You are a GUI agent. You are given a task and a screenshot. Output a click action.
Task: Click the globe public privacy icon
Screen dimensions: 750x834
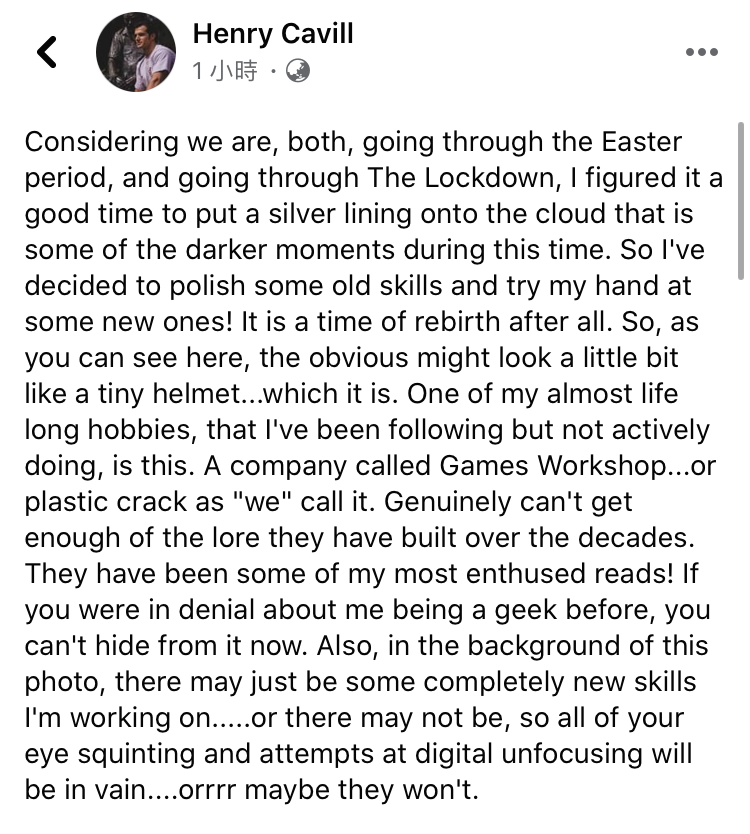(298, 71)
